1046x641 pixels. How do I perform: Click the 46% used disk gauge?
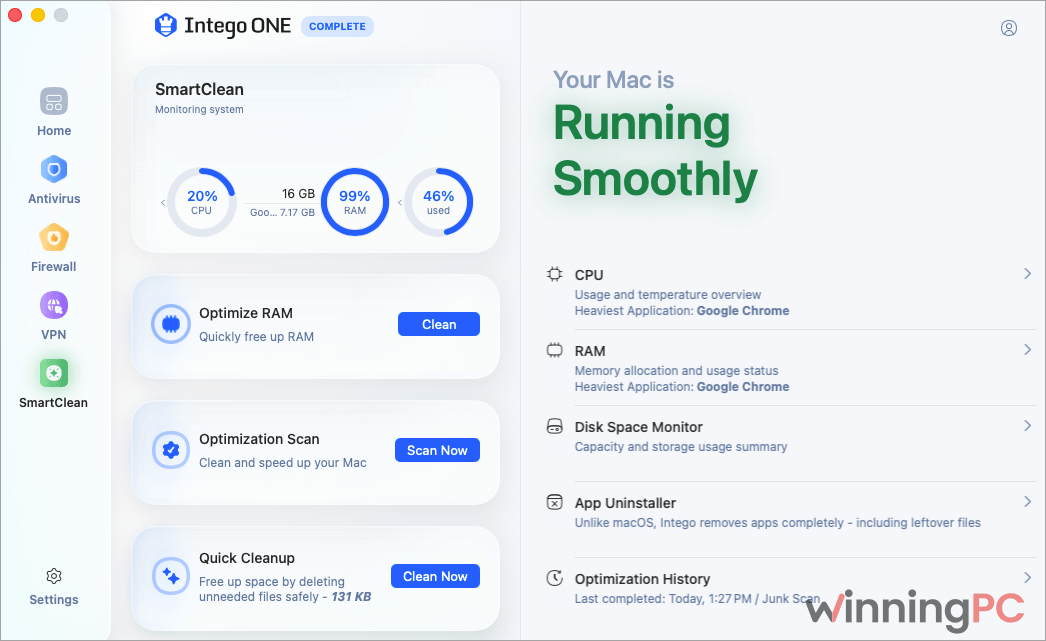pos(438,202)
